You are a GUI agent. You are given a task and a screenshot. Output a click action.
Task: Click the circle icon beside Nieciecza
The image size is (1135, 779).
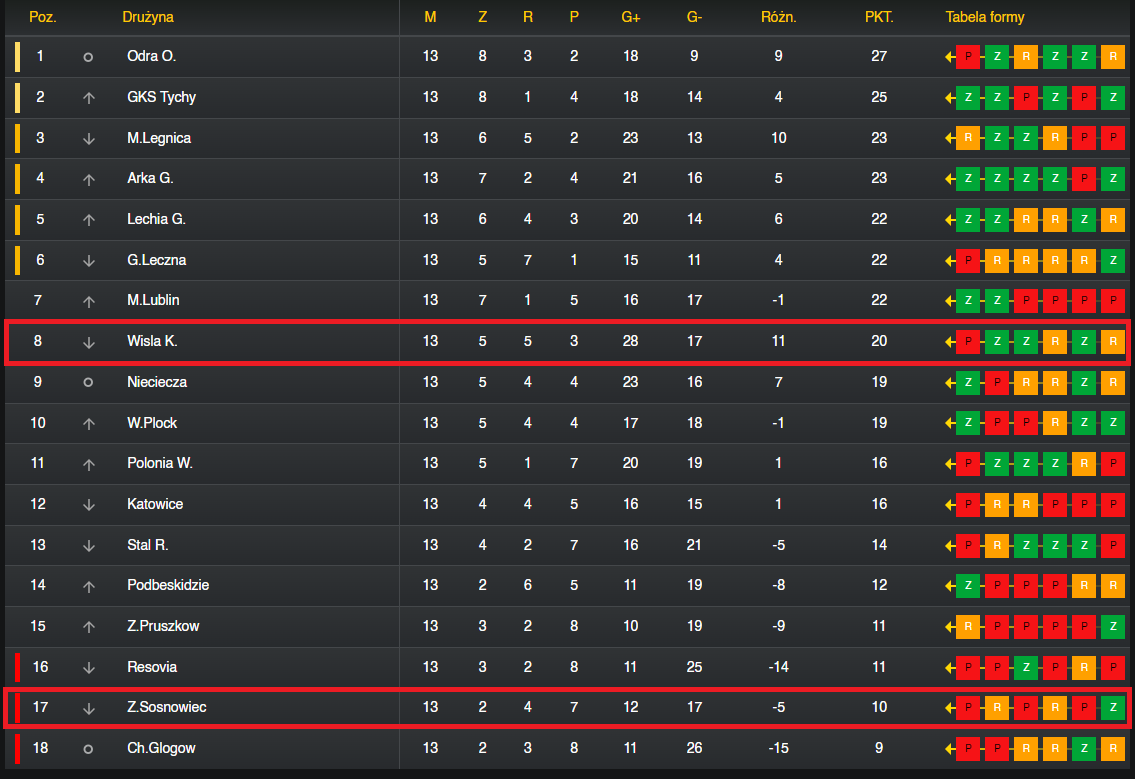[88, 382]
